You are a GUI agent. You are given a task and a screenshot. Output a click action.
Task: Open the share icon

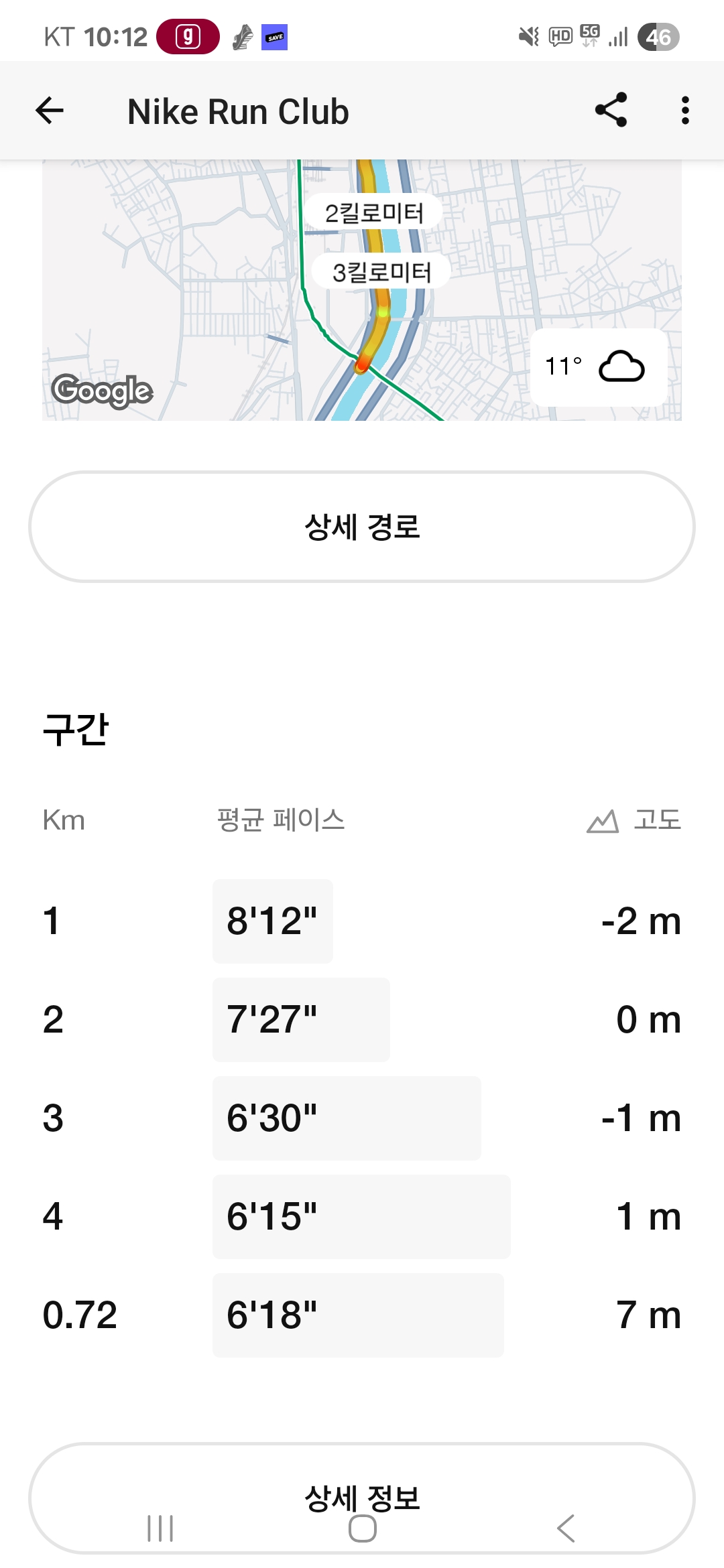click(611, 111)
